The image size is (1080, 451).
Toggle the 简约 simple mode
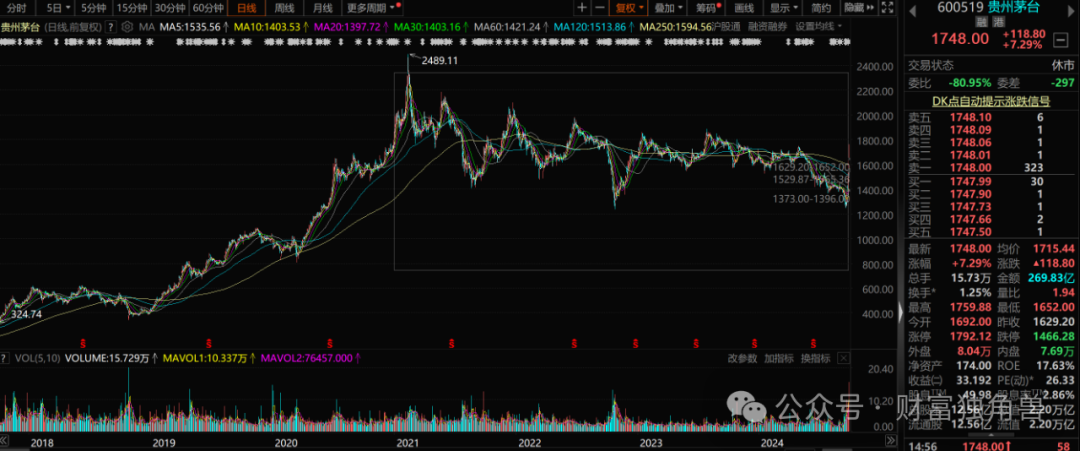[x=821, y=8]
